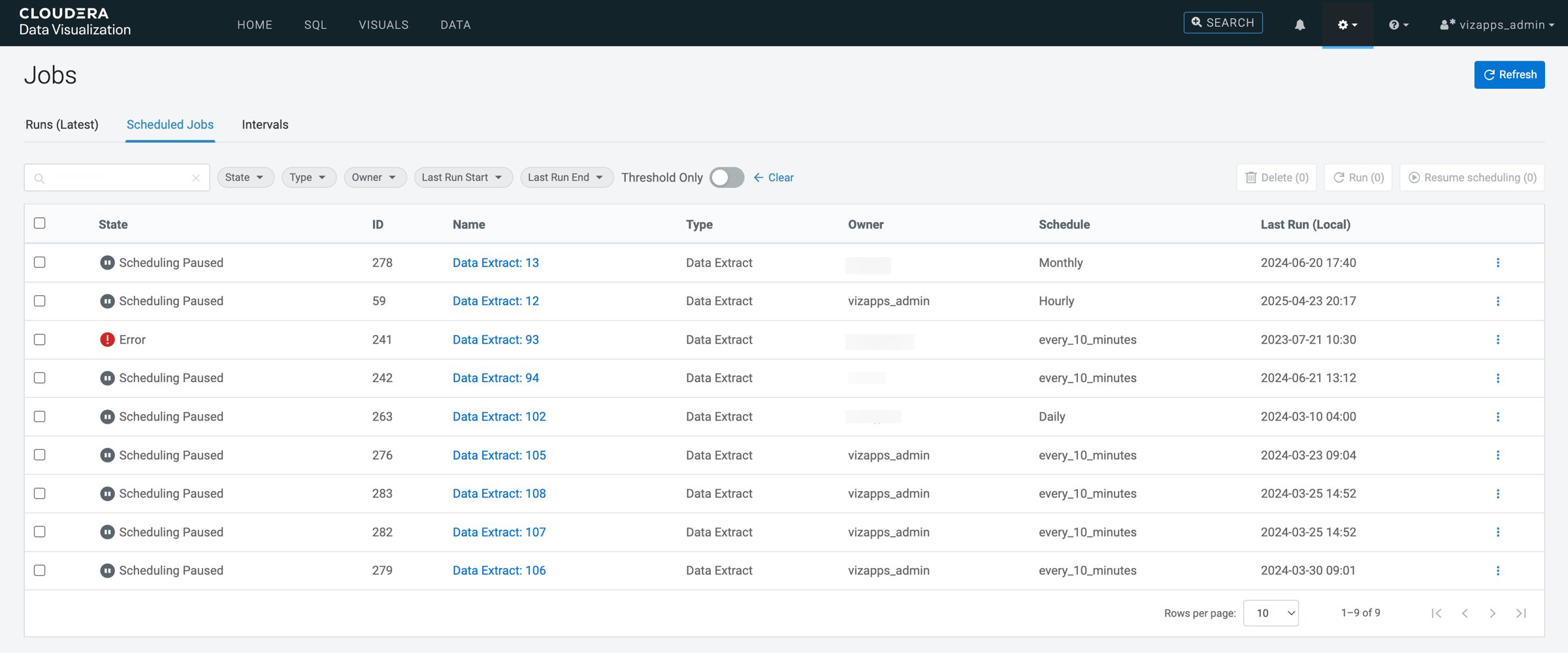Go to the last page of results

point(1521,613)
